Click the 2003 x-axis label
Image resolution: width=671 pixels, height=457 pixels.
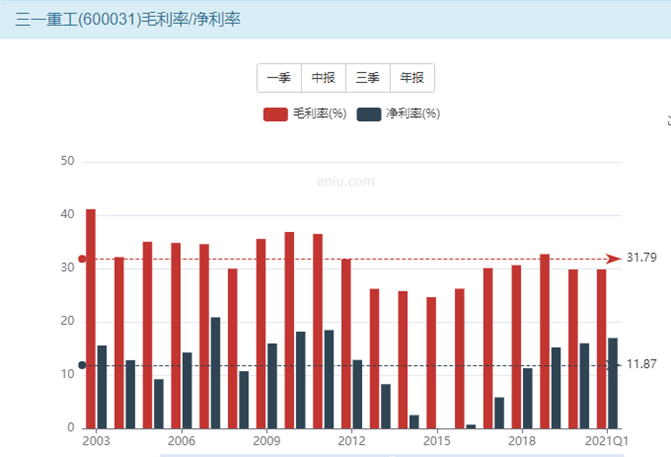(x=96, y=441)
